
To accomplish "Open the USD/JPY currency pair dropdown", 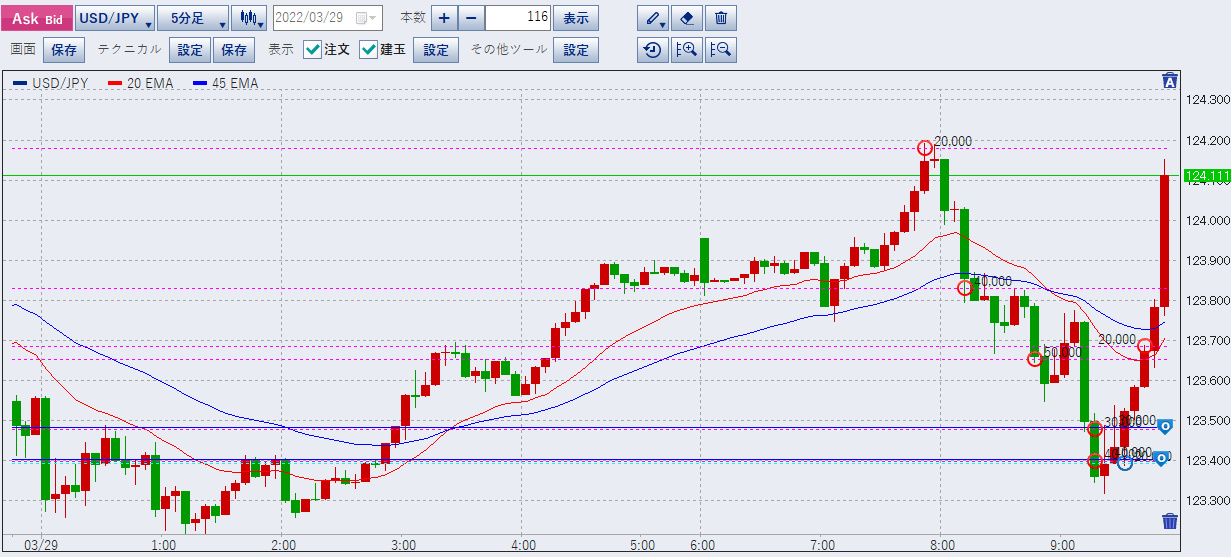I will pos(115,18).
